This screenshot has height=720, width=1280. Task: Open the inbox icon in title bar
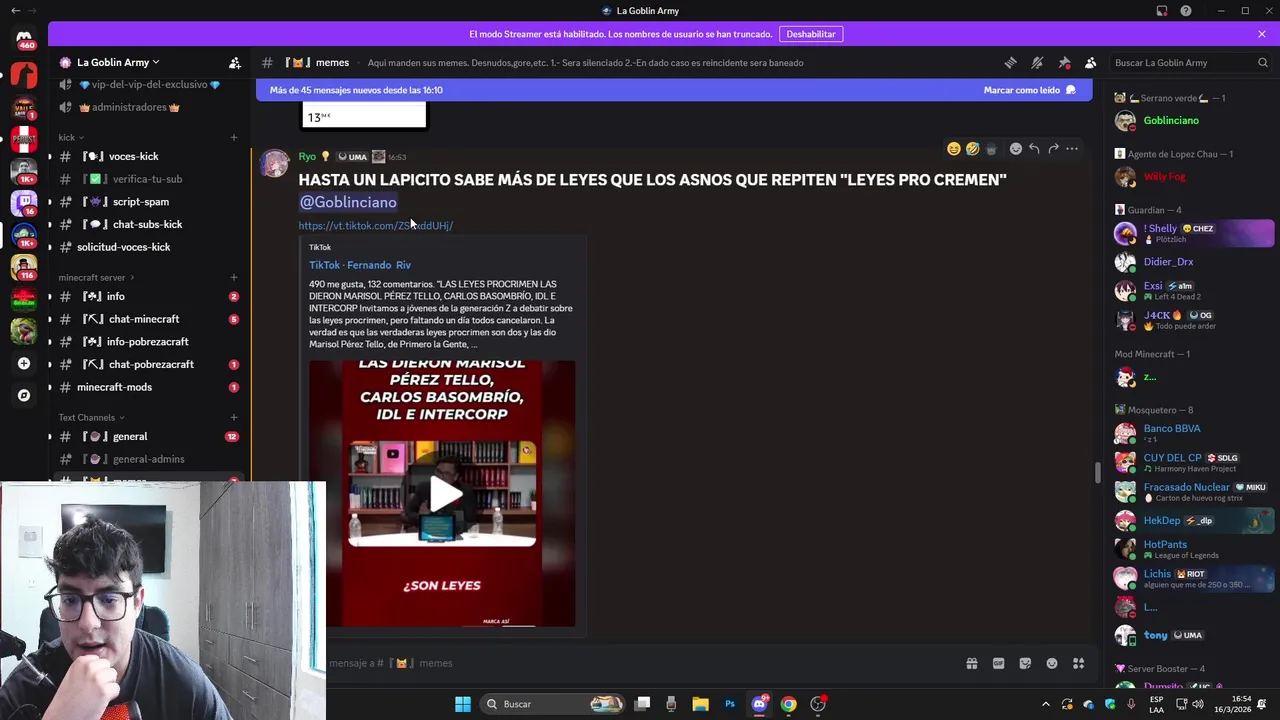(1162, 11)
